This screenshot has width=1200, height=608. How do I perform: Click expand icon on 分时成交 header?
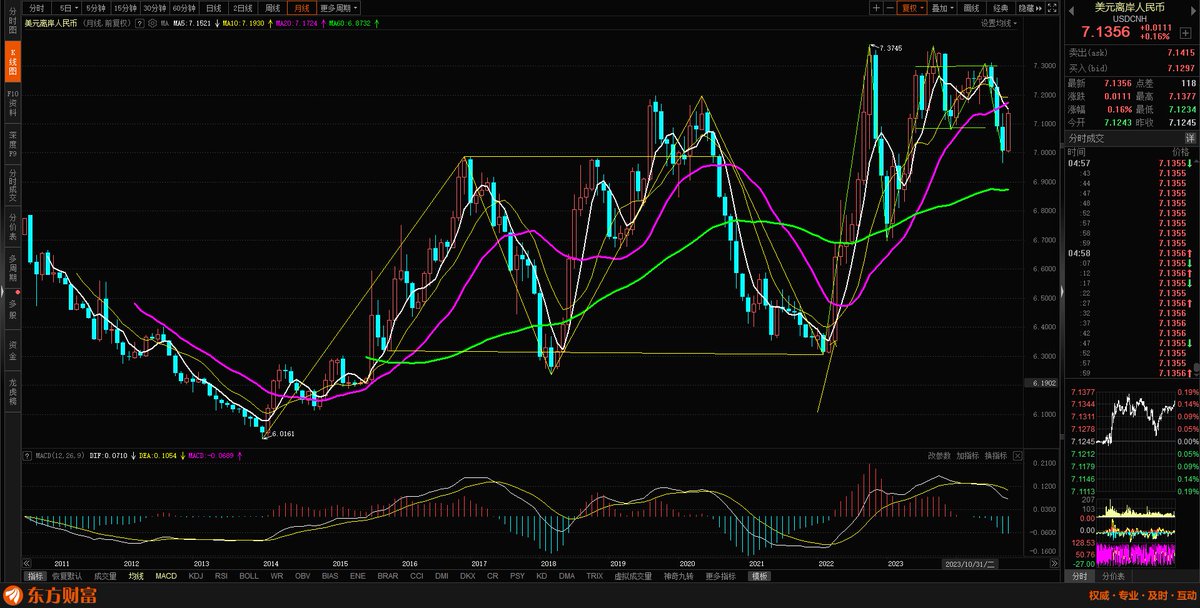pos(1190,137)
